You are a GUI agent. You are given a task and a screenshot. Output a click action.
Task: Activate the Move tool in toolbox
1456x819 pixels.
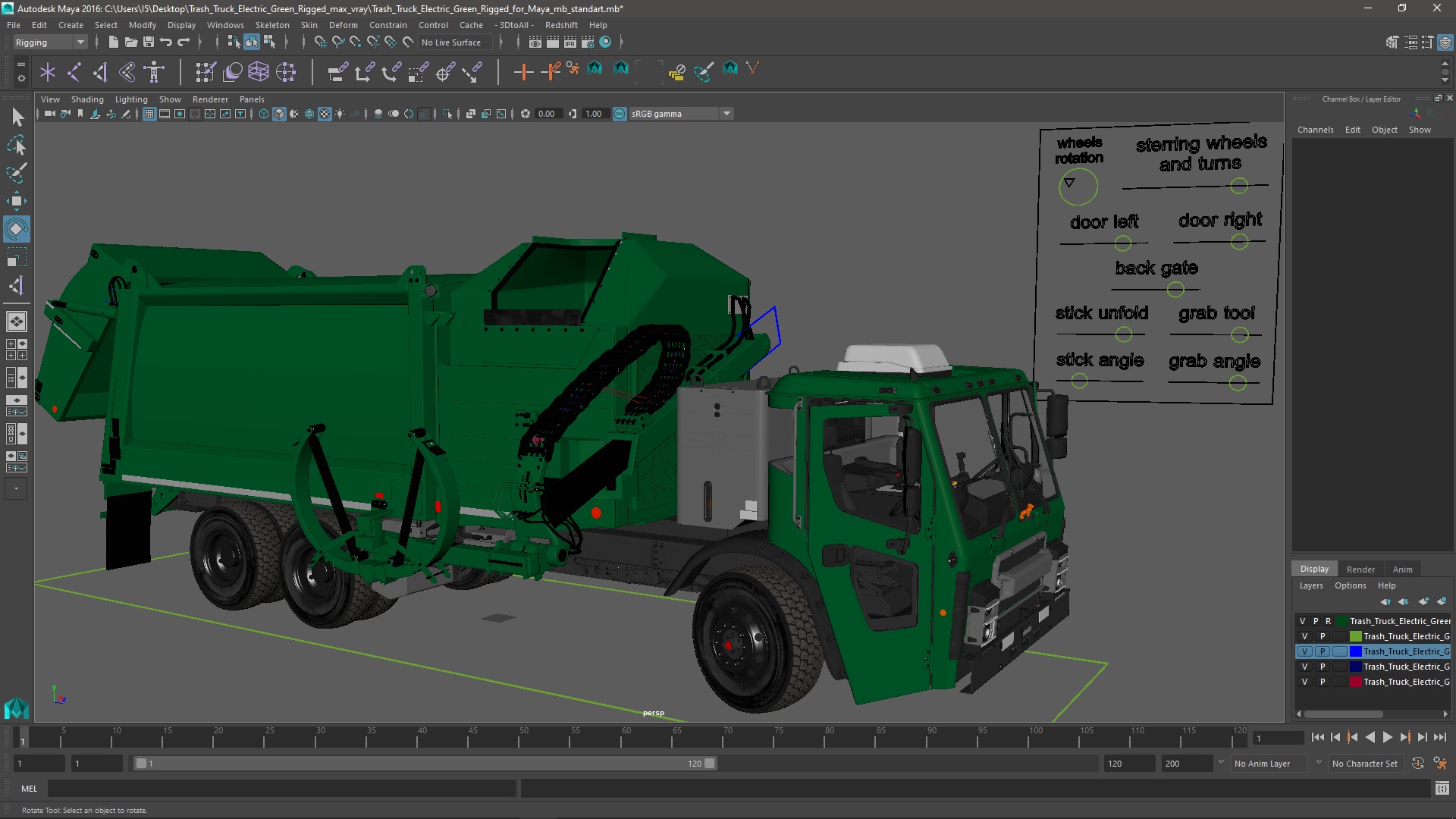[x=17, y=201]
